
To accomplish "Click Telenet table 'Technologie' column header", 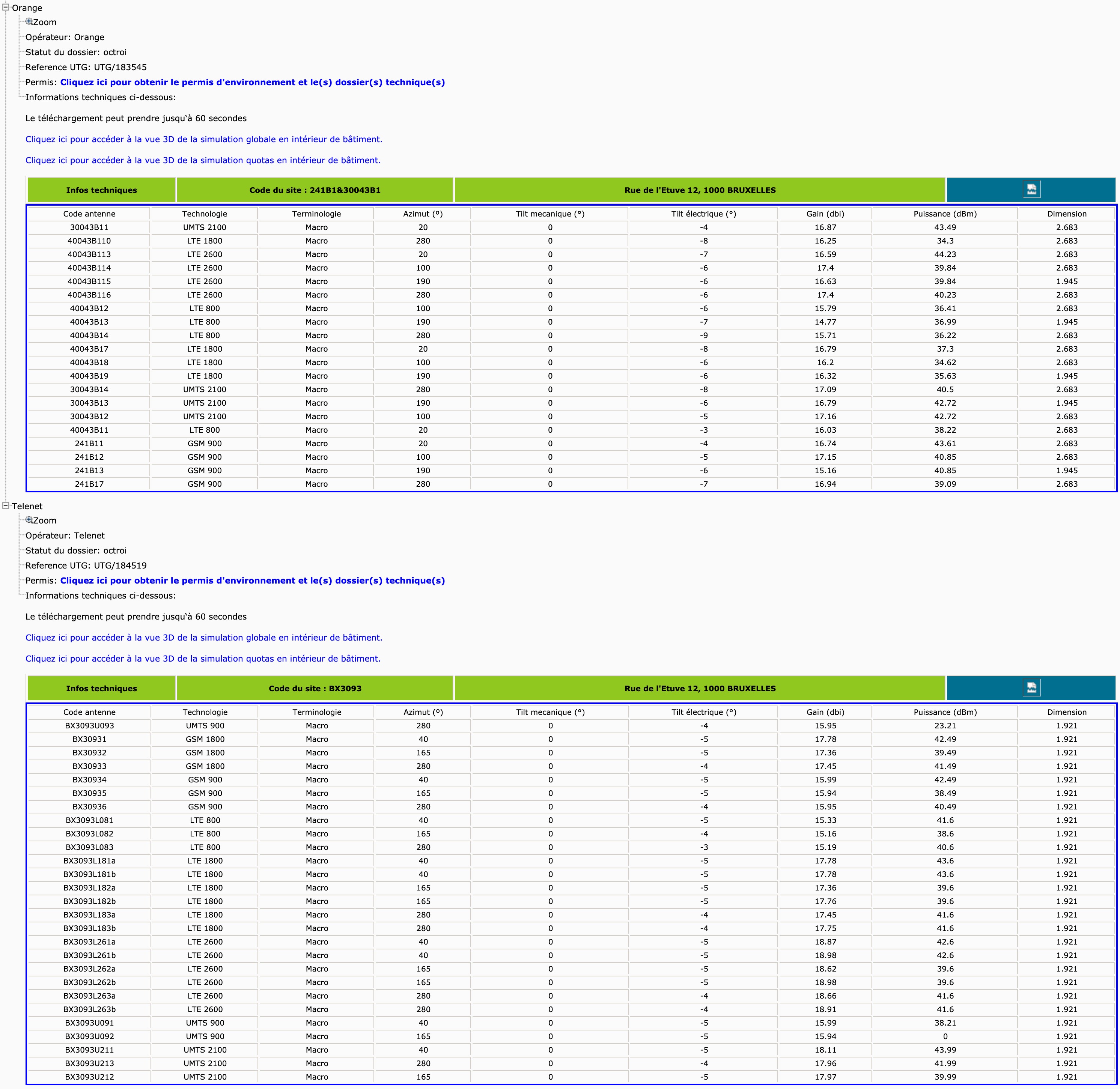I will tap(205, 712).
